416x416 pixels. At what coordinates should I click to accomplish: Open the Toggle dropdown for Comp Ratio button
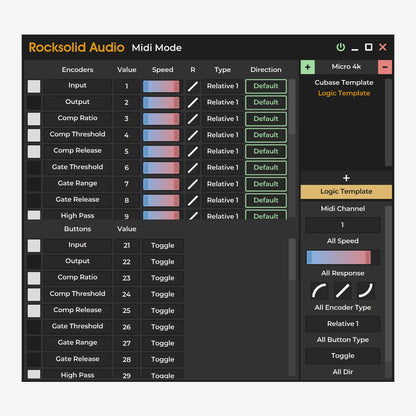pyautogui.click(x=163, y=278)
